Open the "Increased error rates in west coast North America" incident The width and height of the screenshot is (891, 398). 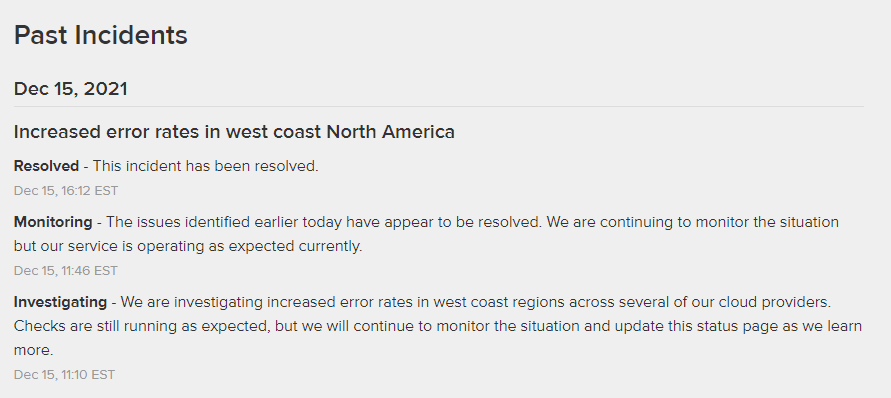[234, 132]
